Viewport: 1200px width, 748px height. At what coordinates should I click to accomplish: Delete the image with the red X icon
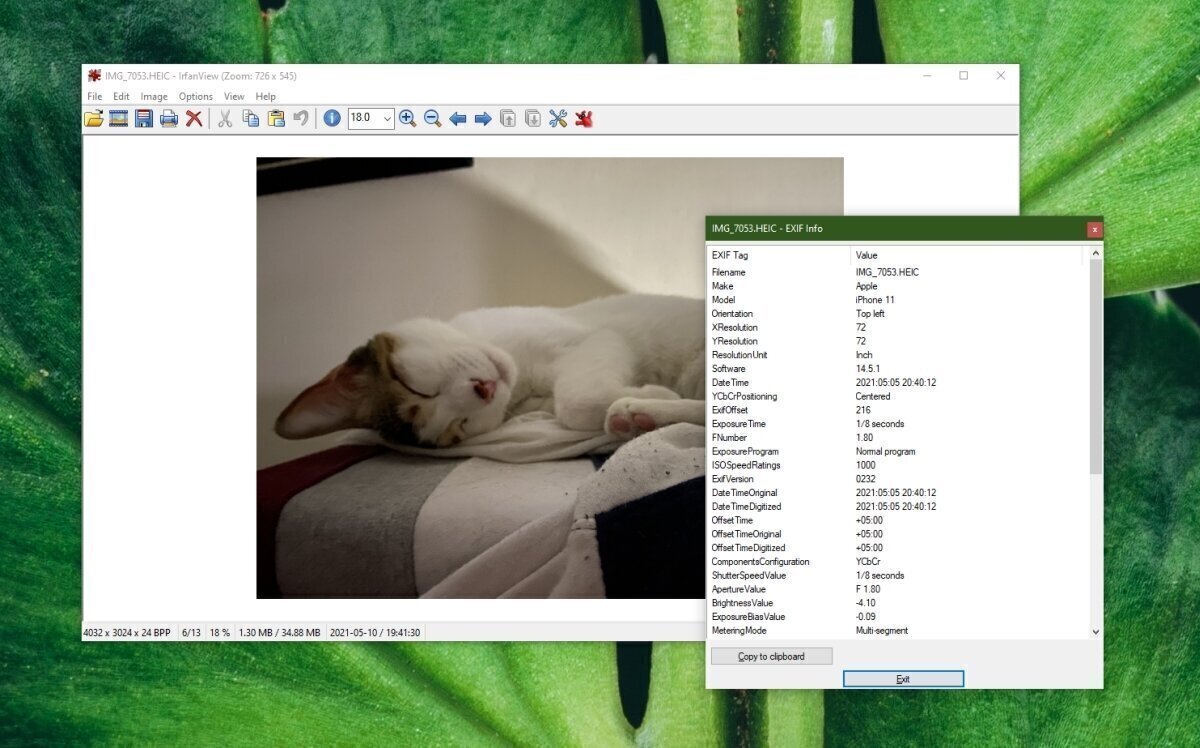(x=193, y=118)
